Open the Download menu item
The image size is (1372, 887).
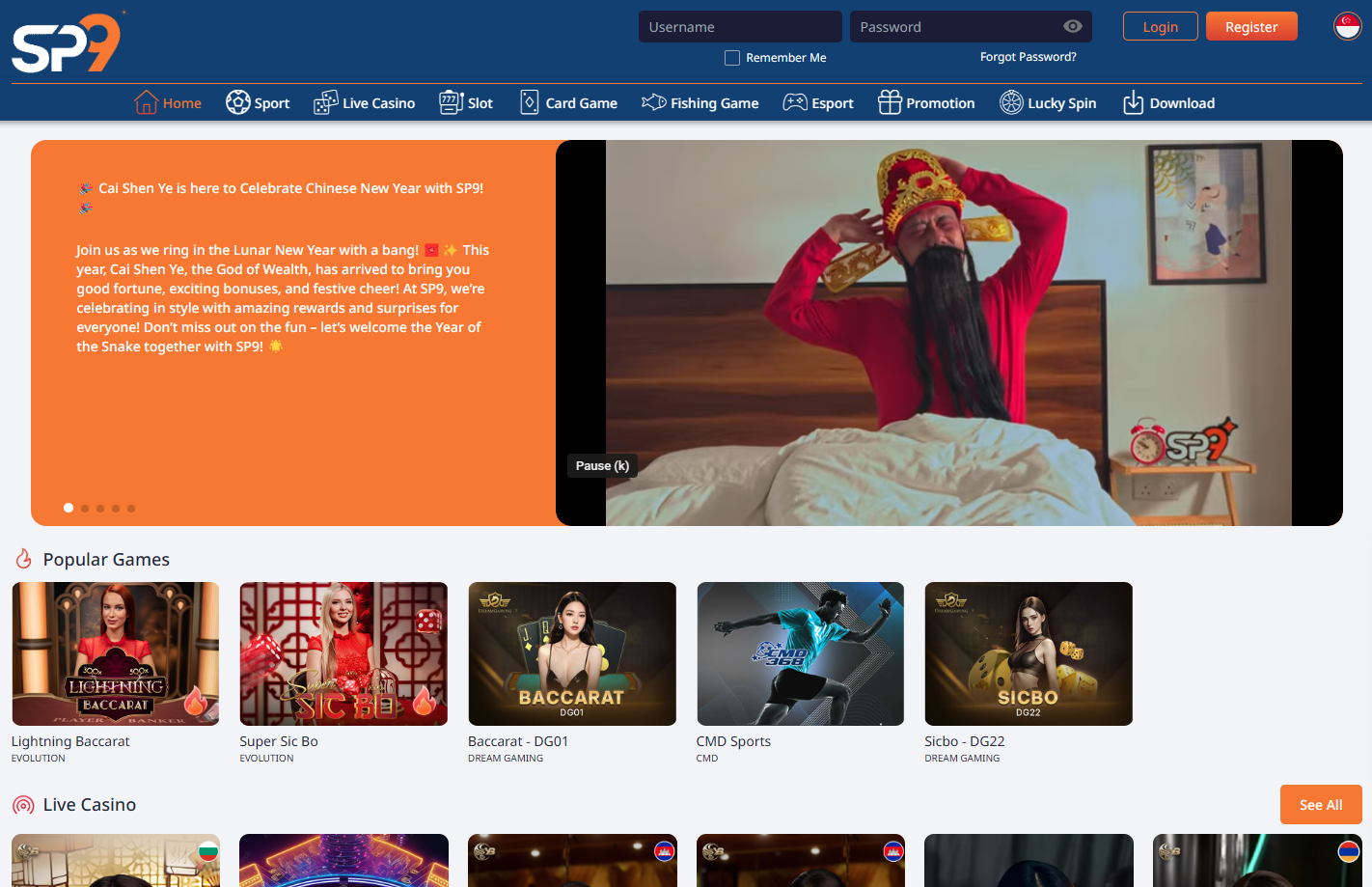[1168, 102]
